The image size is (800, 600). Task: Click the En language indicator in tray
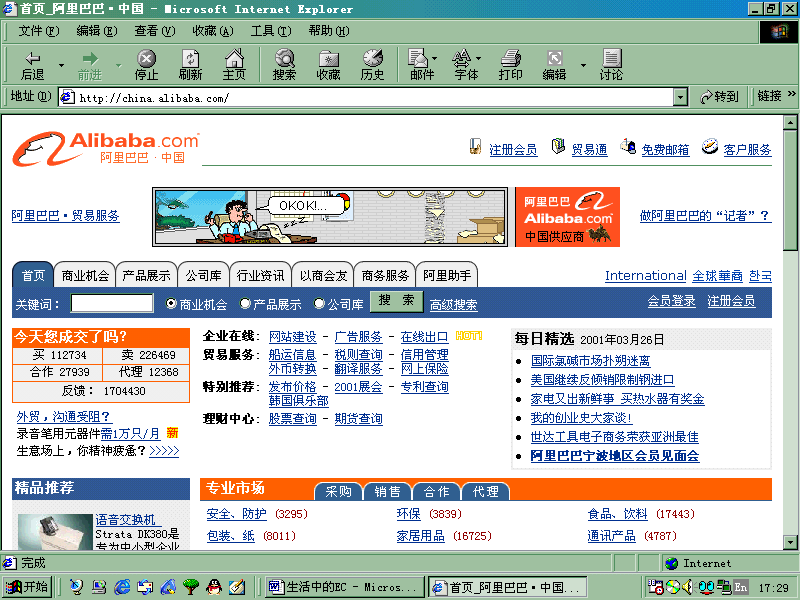tap(741, 587)
